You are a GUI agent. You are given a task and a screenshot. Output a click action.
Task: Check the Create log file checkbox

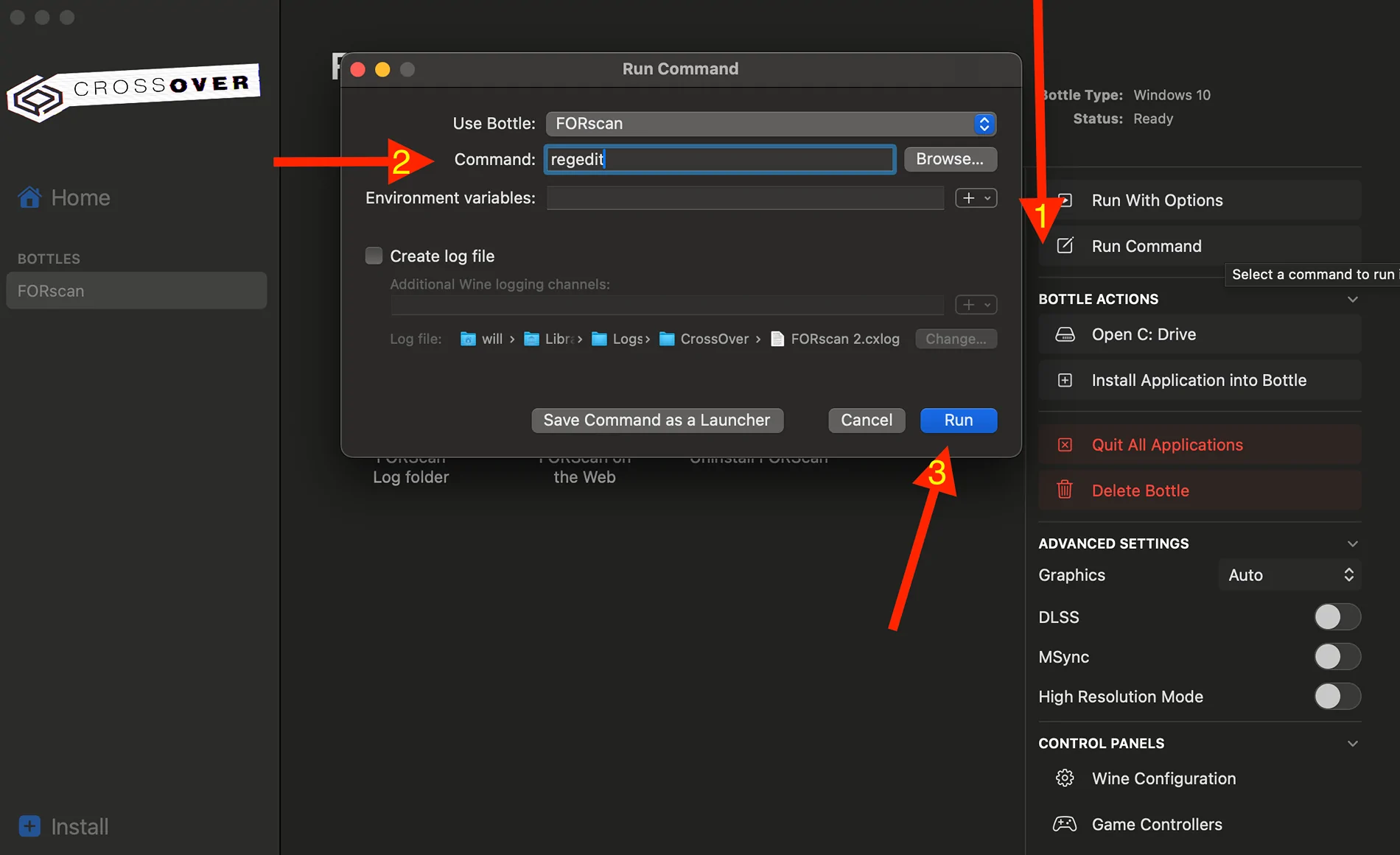tap(374, 256)
